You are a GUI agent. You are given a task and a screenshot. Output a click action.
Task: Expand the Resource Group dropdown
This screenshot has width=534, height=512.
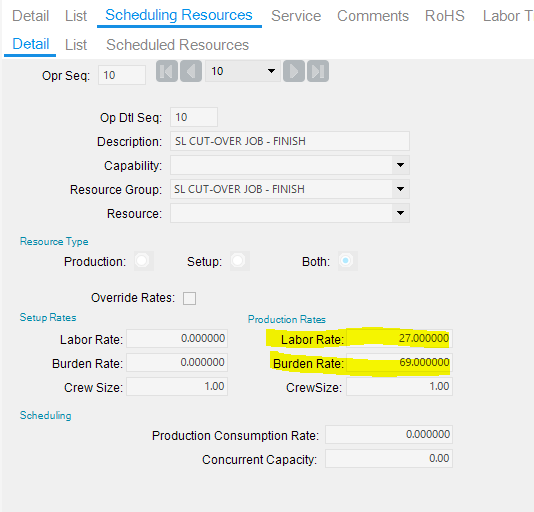(400, 189)
